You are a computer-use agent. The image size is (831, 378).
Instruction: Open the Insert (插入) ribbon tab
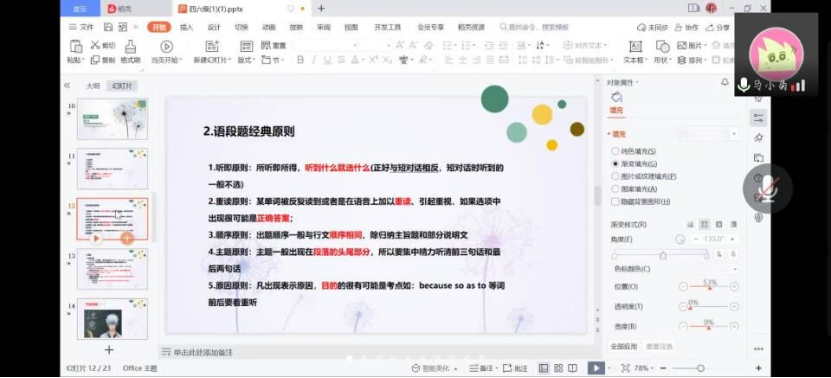(187, 27)
